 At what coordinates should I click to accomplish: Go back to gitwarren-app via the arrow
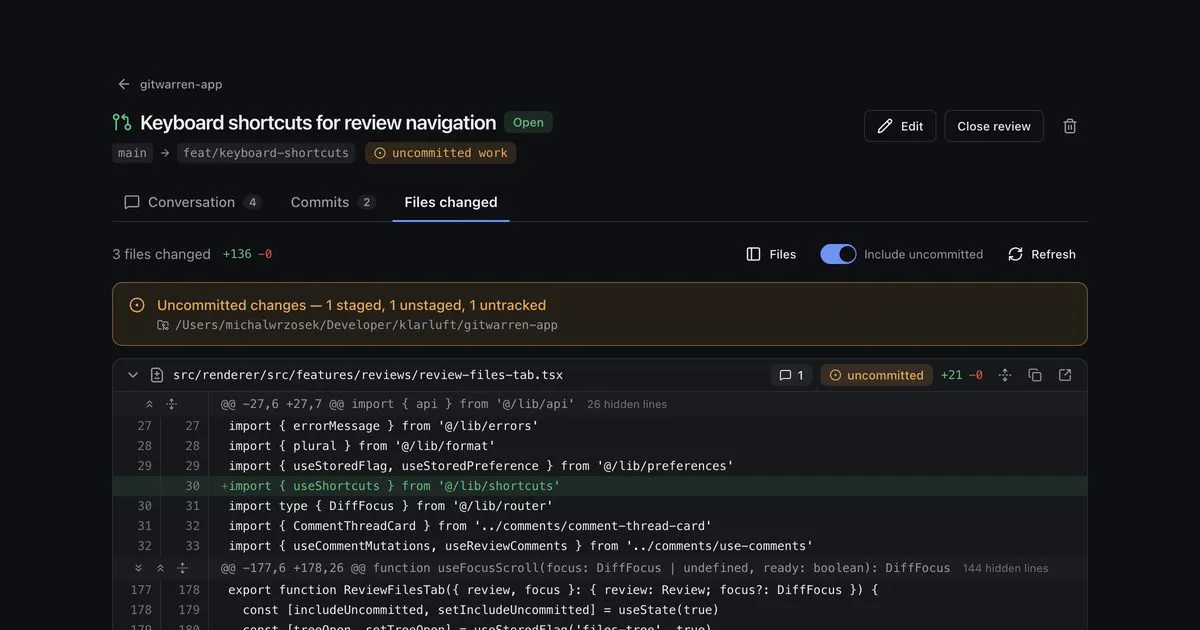[124, 84]
